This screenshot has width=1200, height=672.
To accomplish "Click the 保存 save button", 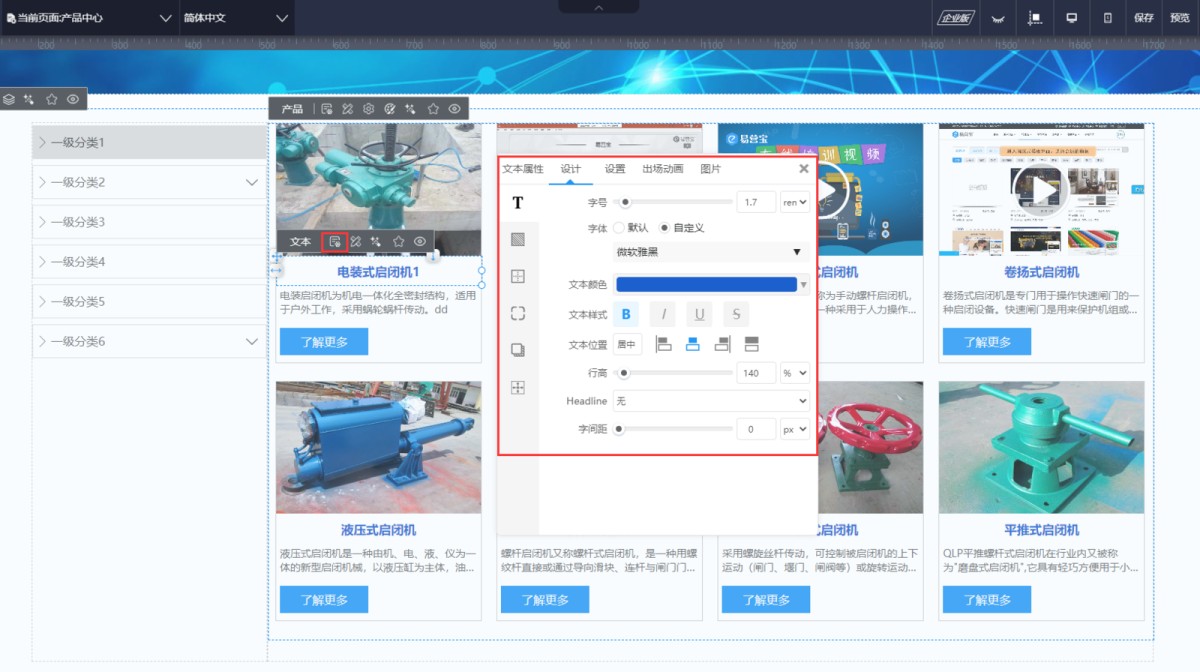I will click(1144, 18).
